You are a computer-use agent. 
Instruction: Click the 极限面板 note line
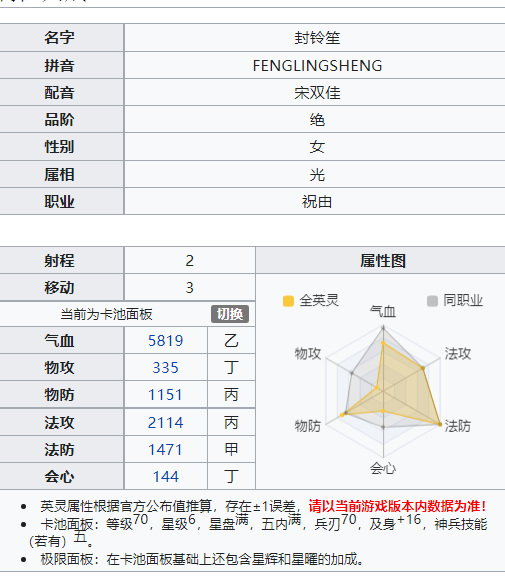202,559
